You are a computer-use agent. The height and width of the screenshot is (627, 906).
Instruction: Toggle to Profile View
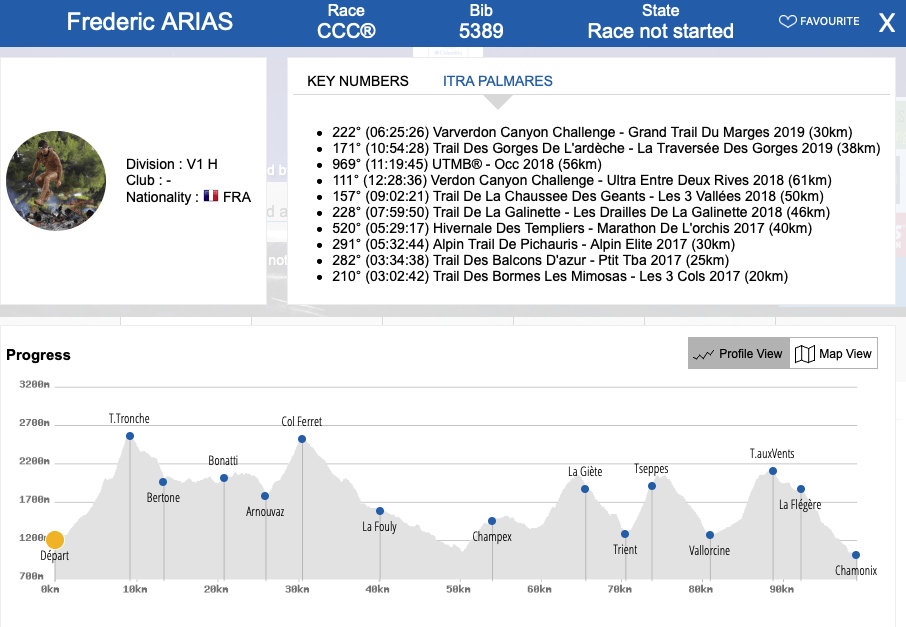coord(739,353)
